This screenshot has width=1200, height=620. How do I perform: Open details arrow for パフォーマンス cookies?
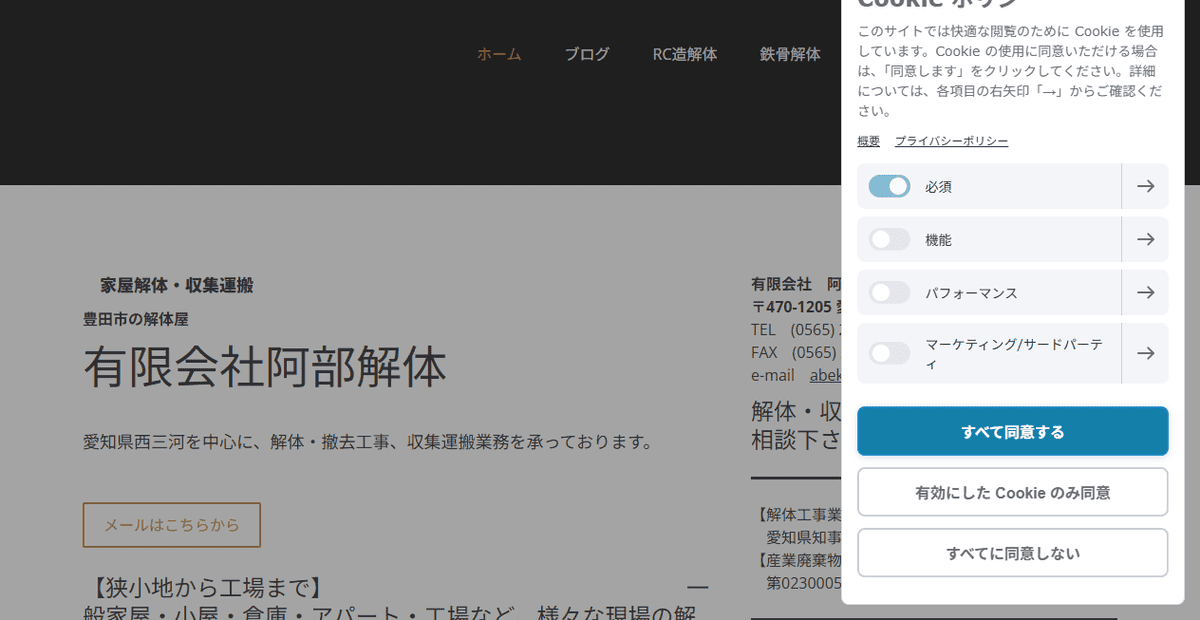click(x=1145, y=292)
